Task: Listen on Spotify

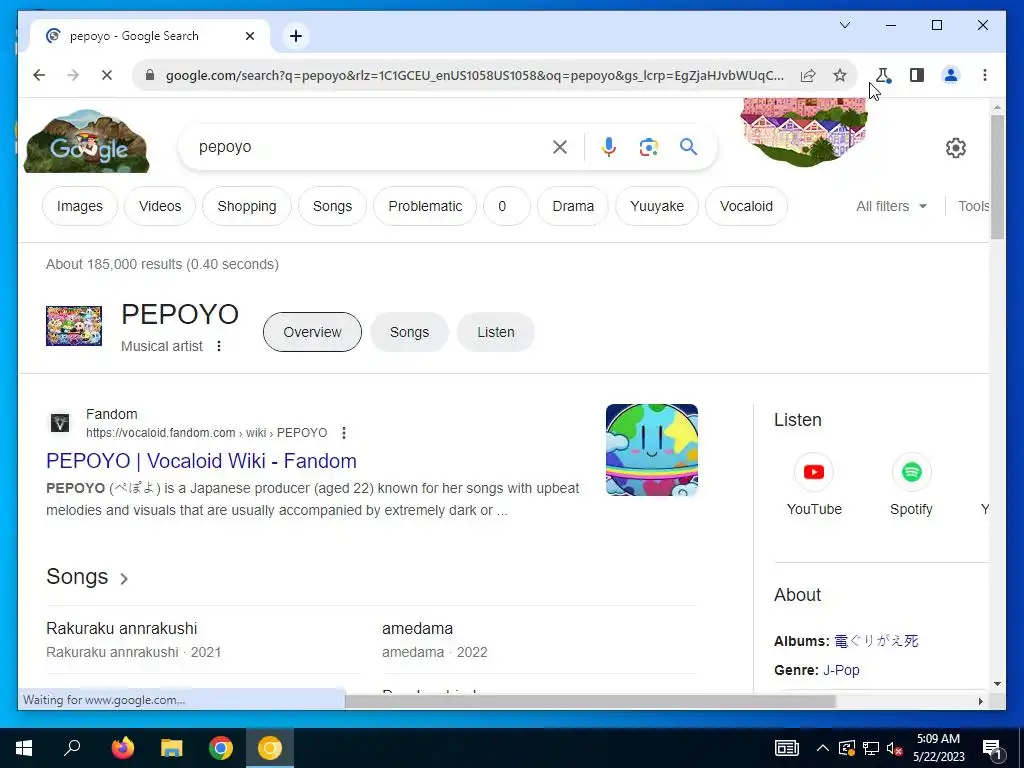Action: tap(911, 485)
